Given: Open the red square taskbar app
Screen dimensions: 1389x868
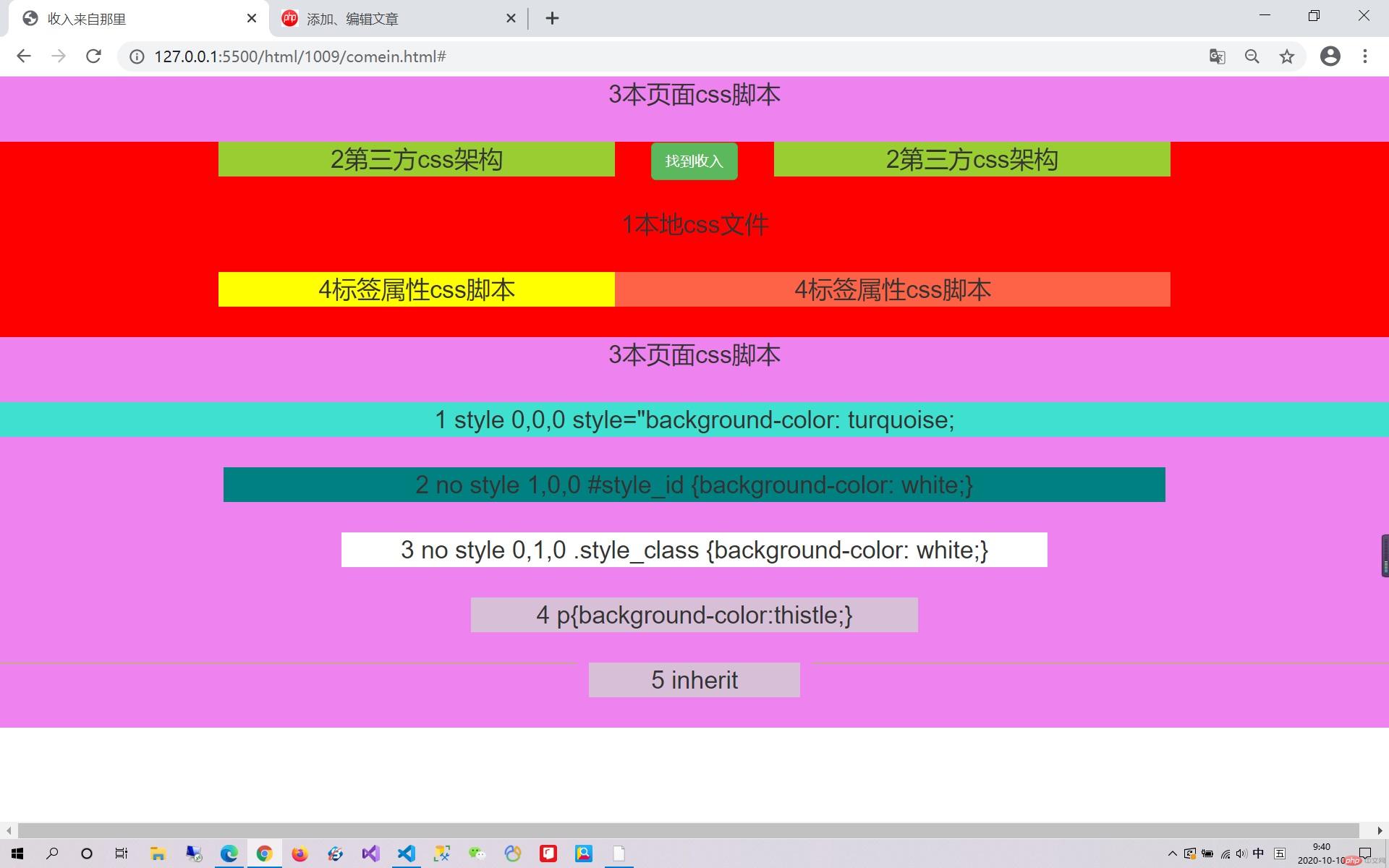Looking at the screenshot, I should click(548, 854).
